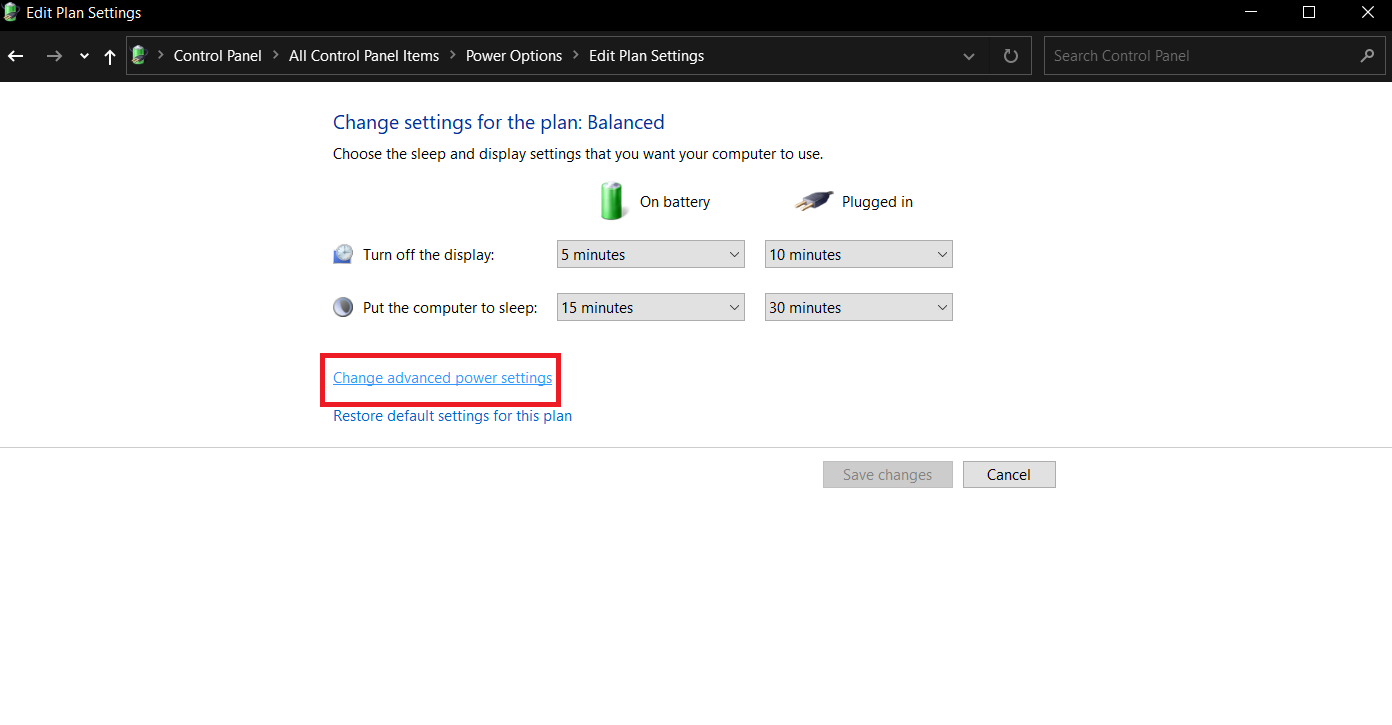
Task: Click the 'Put the computer to sleep:' label
Action: tap(450, 308)
